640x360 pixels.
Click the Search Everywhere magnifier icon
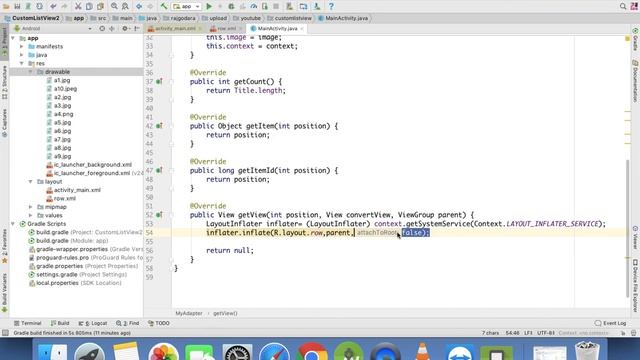[623, 7]
